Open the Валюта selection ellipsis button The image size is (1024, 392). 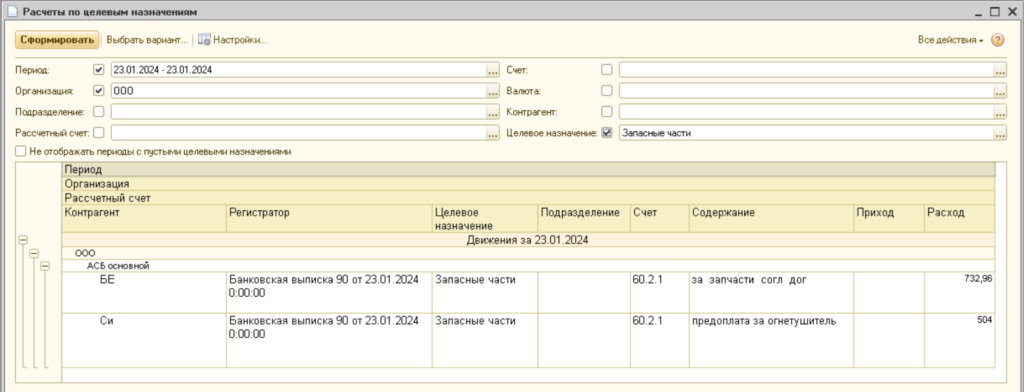[x=1000, y=91]
